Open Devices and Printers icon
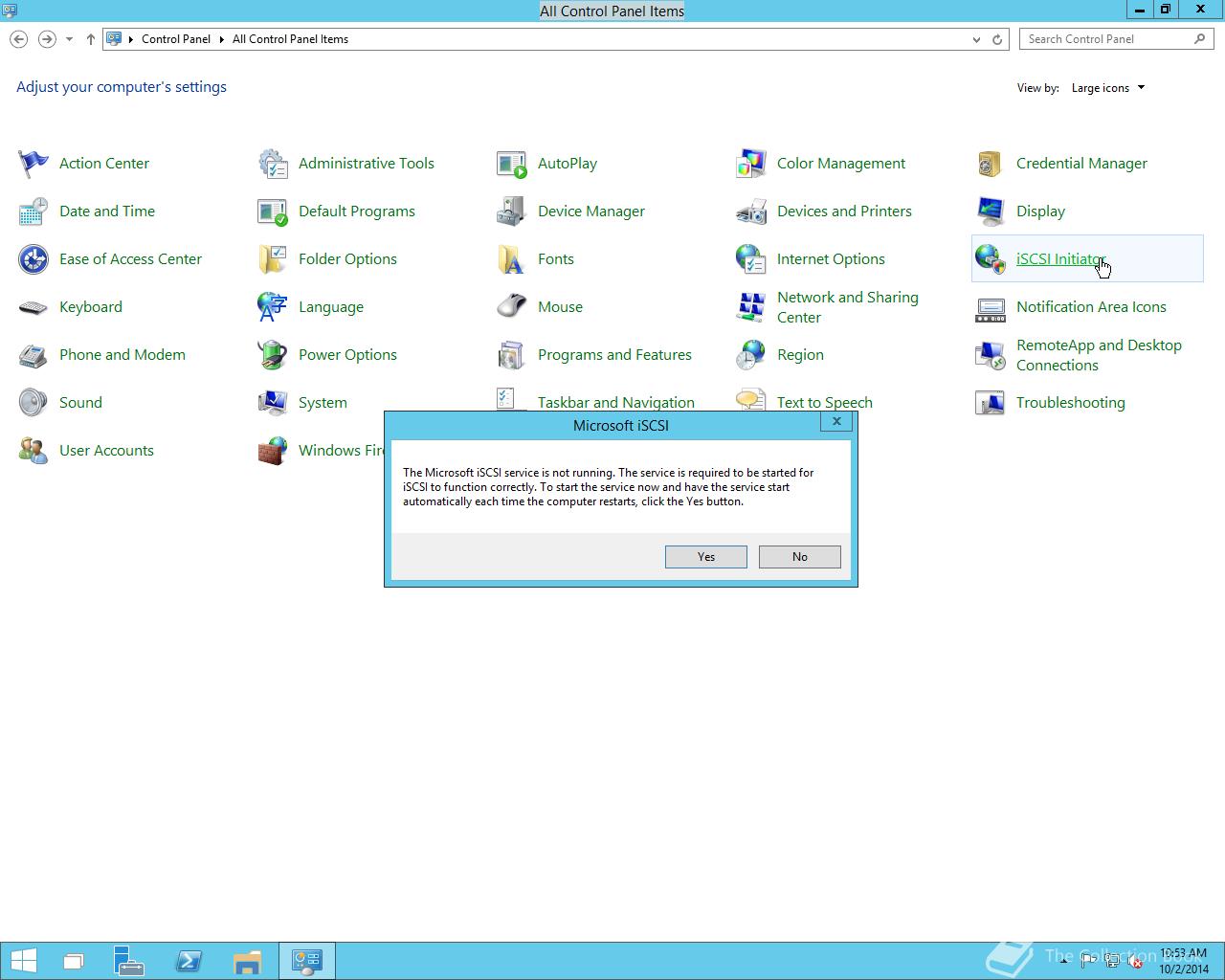Screen dimensions: 1225x980 (751, 212)
